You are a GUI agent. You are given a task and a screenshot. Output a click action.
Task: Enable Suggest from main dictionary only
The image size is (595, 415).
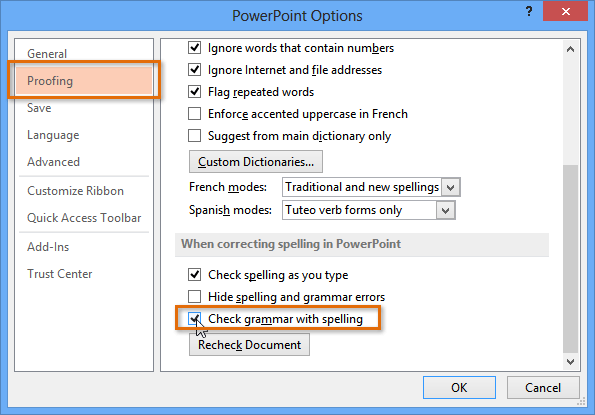[x=195, y=136]
